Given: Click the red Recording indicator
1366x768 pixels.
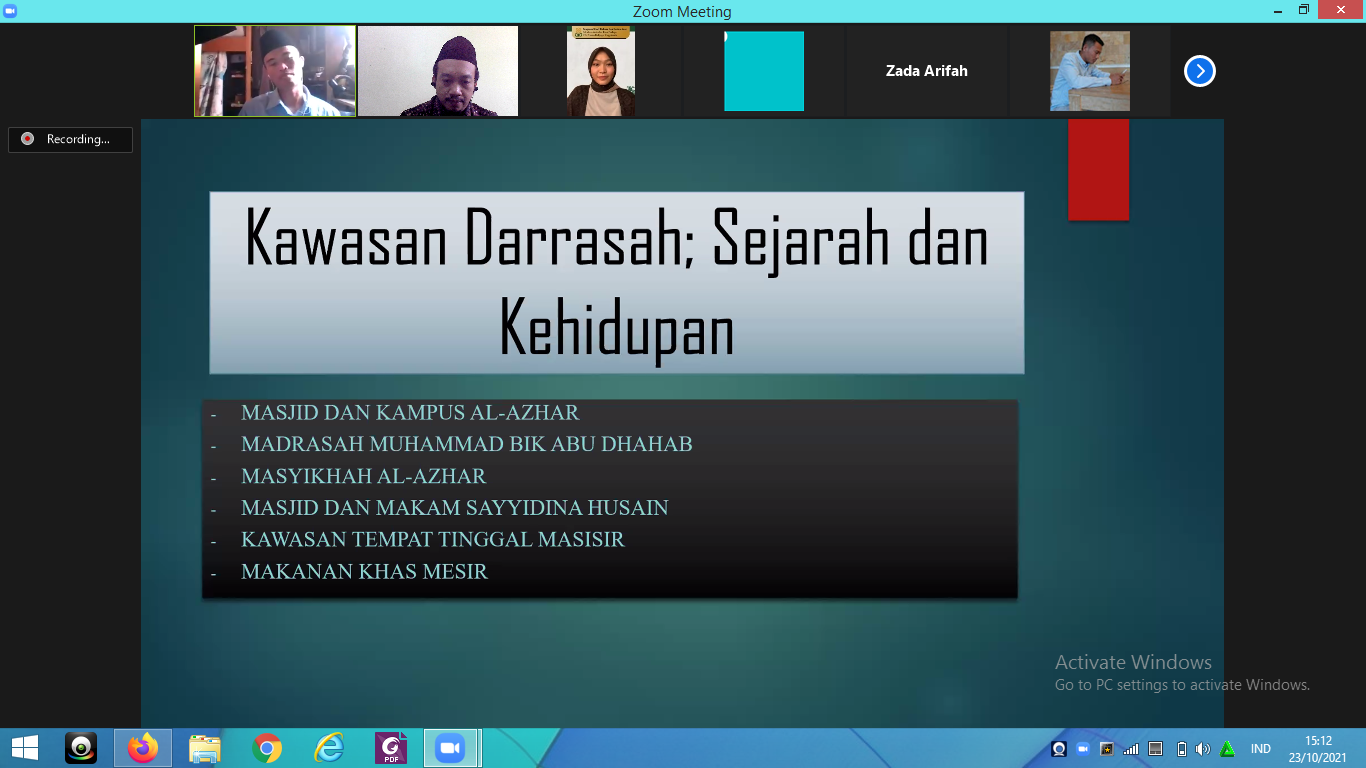Looking at the screenshot, I should [x=70, y=140].
